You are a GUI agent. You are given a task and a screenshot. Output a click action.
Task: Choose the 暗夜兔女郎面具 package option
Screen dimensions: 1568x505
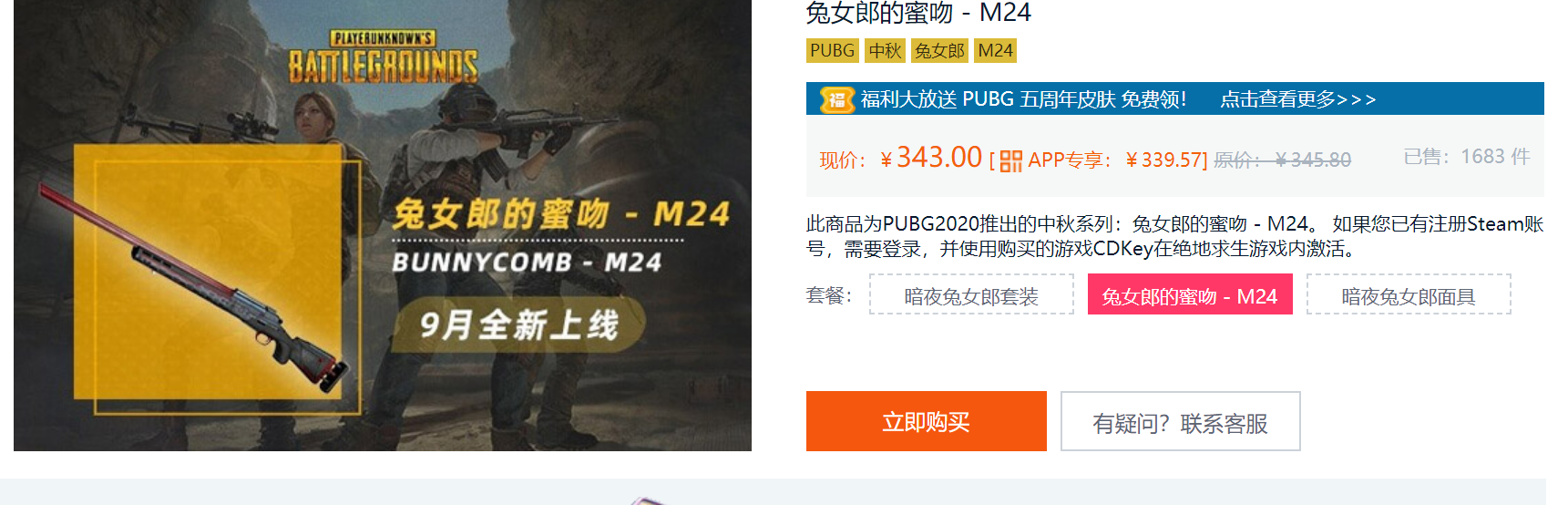coord(1409,294)
